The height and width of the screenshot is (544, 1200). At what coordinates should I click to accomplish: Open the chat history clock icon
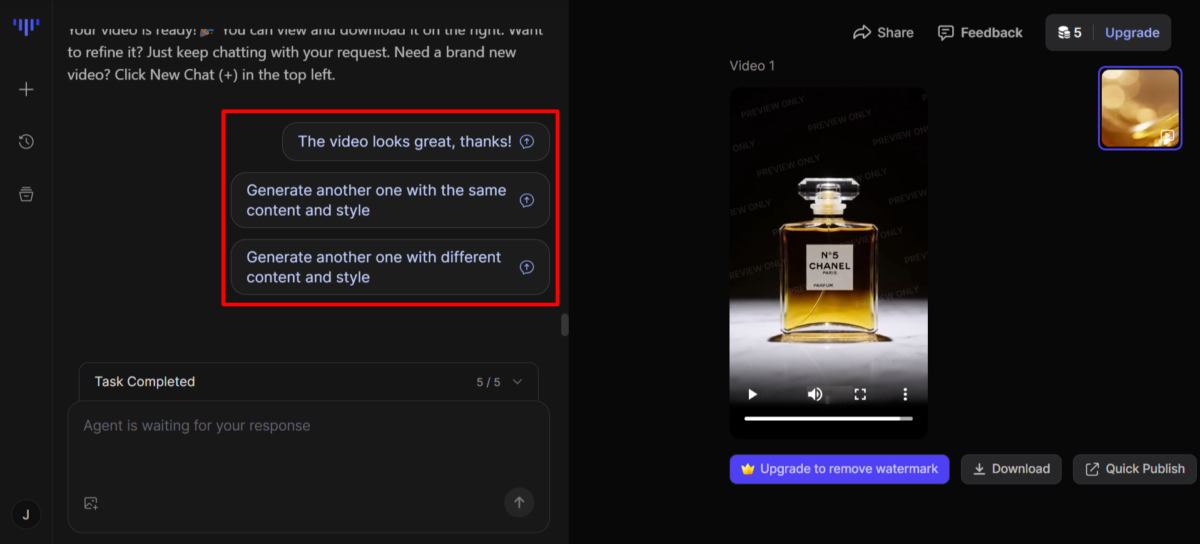pos(26,142)
